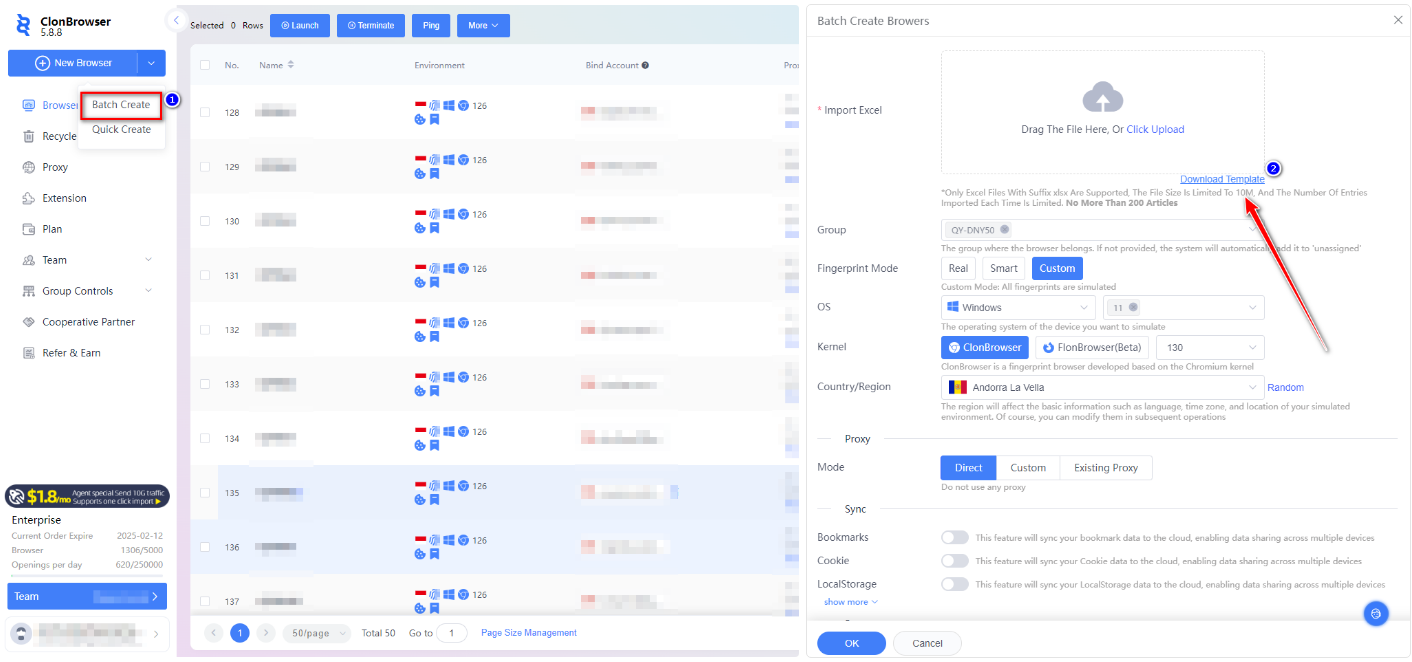Click the Group Controls sidebar icon
Viewport: 1412px width, 662px height.
[29, 291]
